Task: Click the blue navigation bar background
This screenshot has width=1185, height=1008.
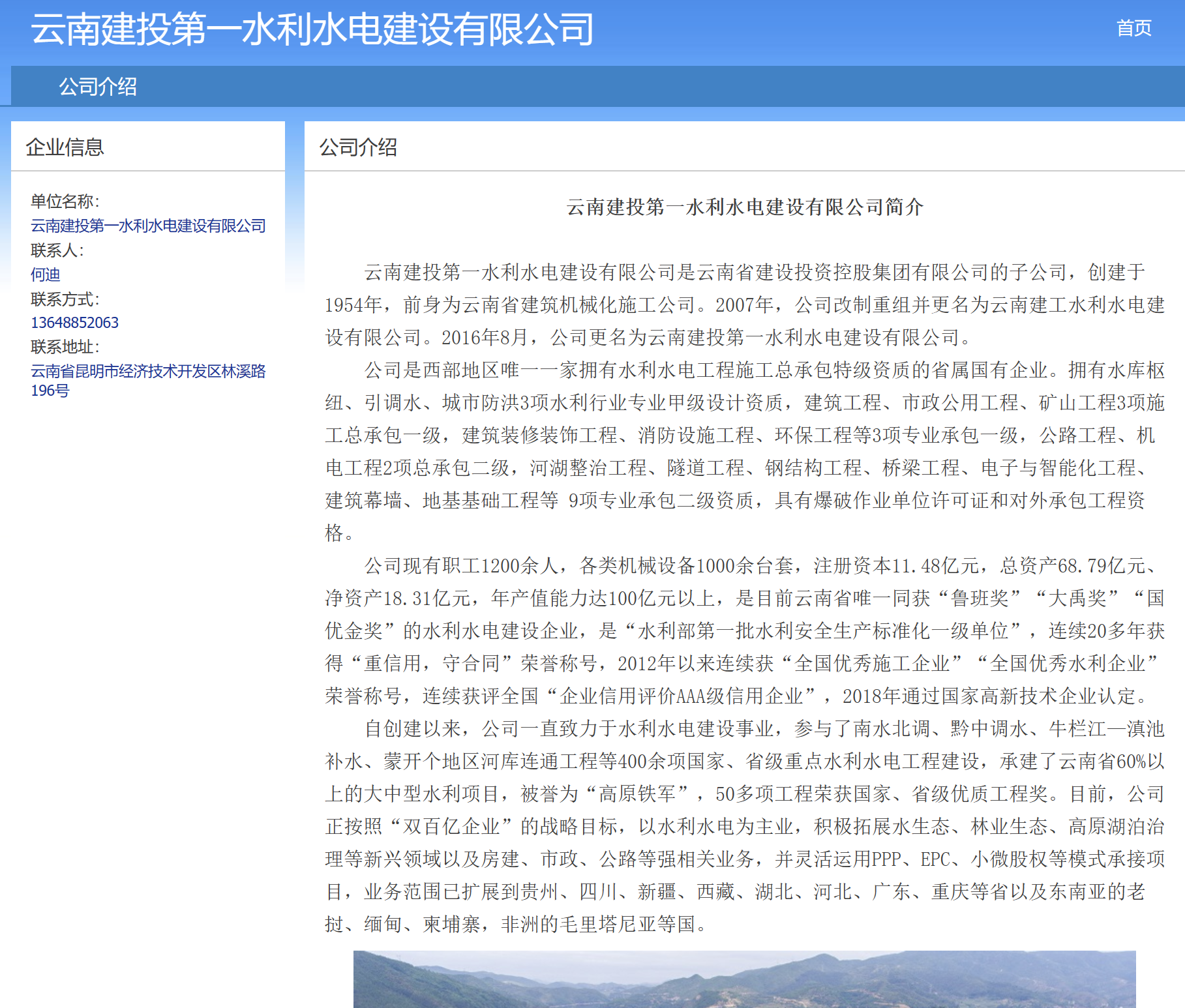Action: (x=587, y=86)
